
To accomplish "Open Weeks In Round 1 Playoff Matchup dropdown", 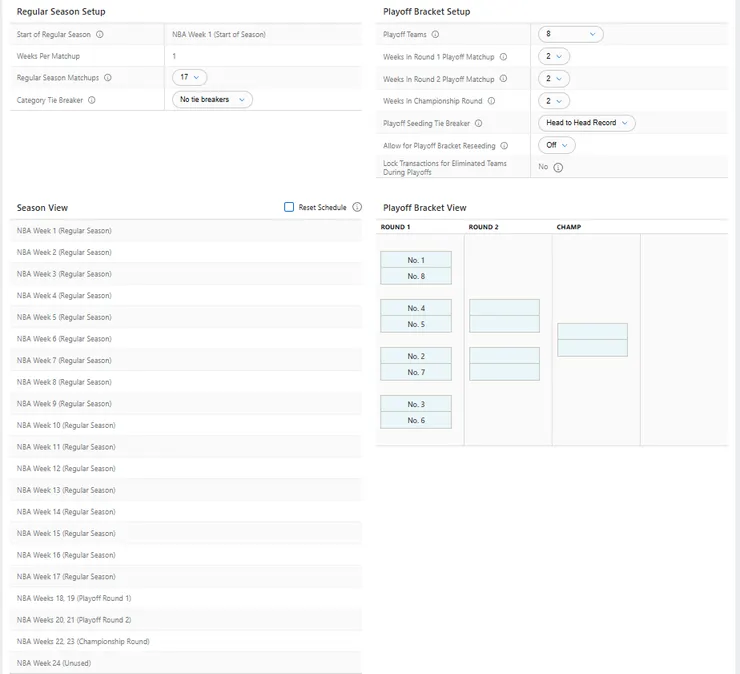I will point(554,56).
